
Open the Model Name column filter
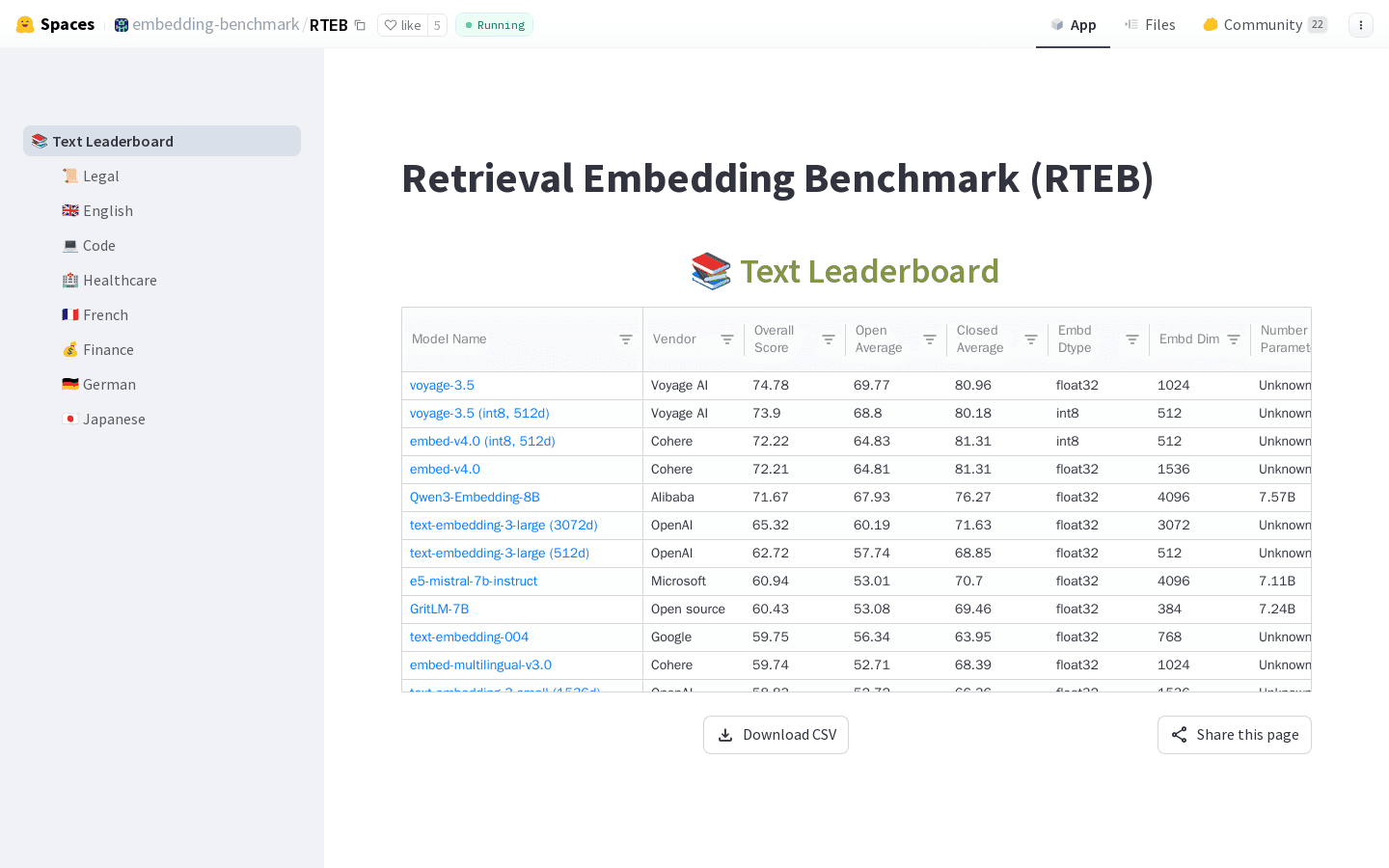point(626,339)
